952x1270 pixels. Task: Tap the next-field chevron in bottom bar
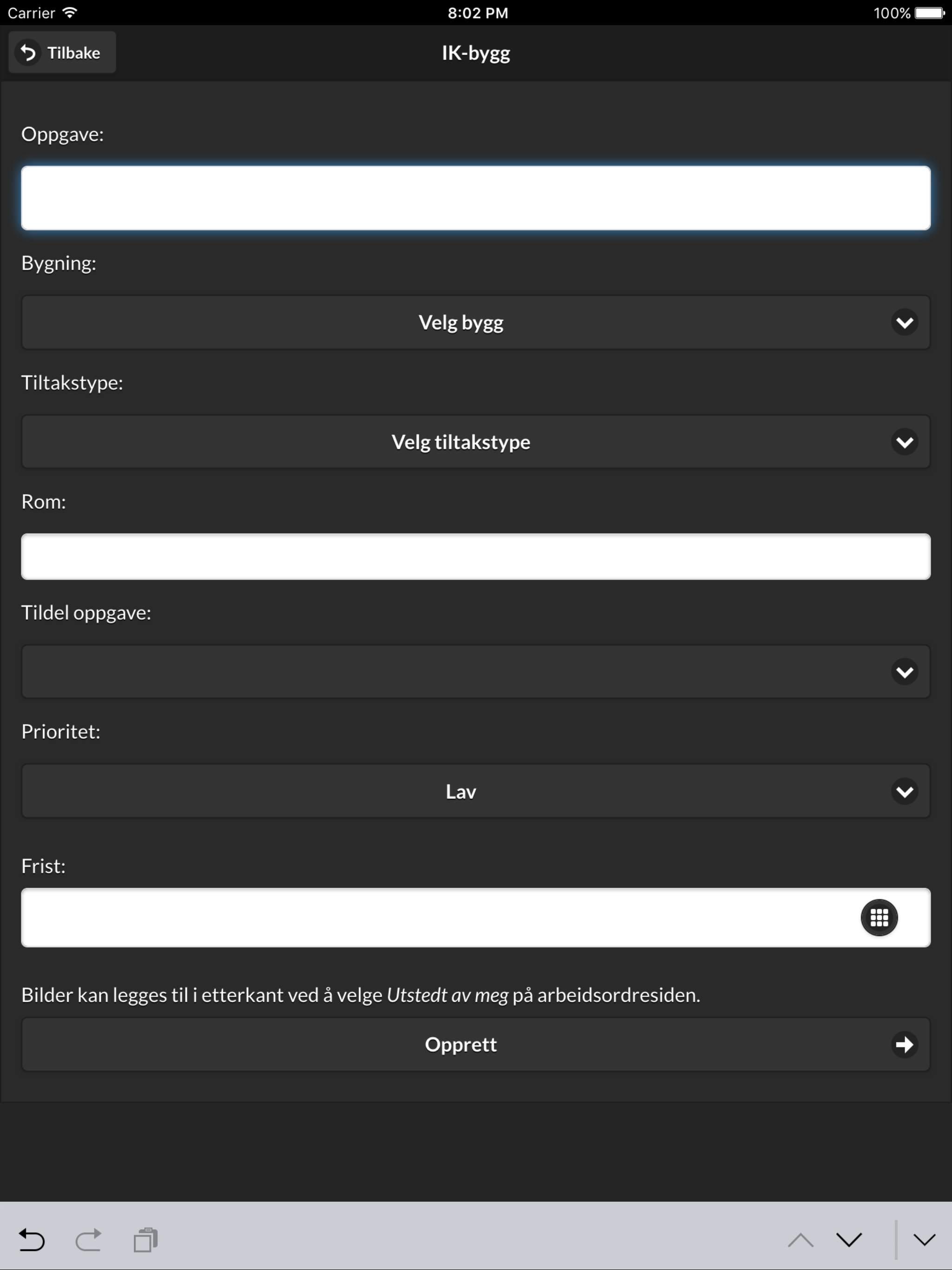(849, 1240)
